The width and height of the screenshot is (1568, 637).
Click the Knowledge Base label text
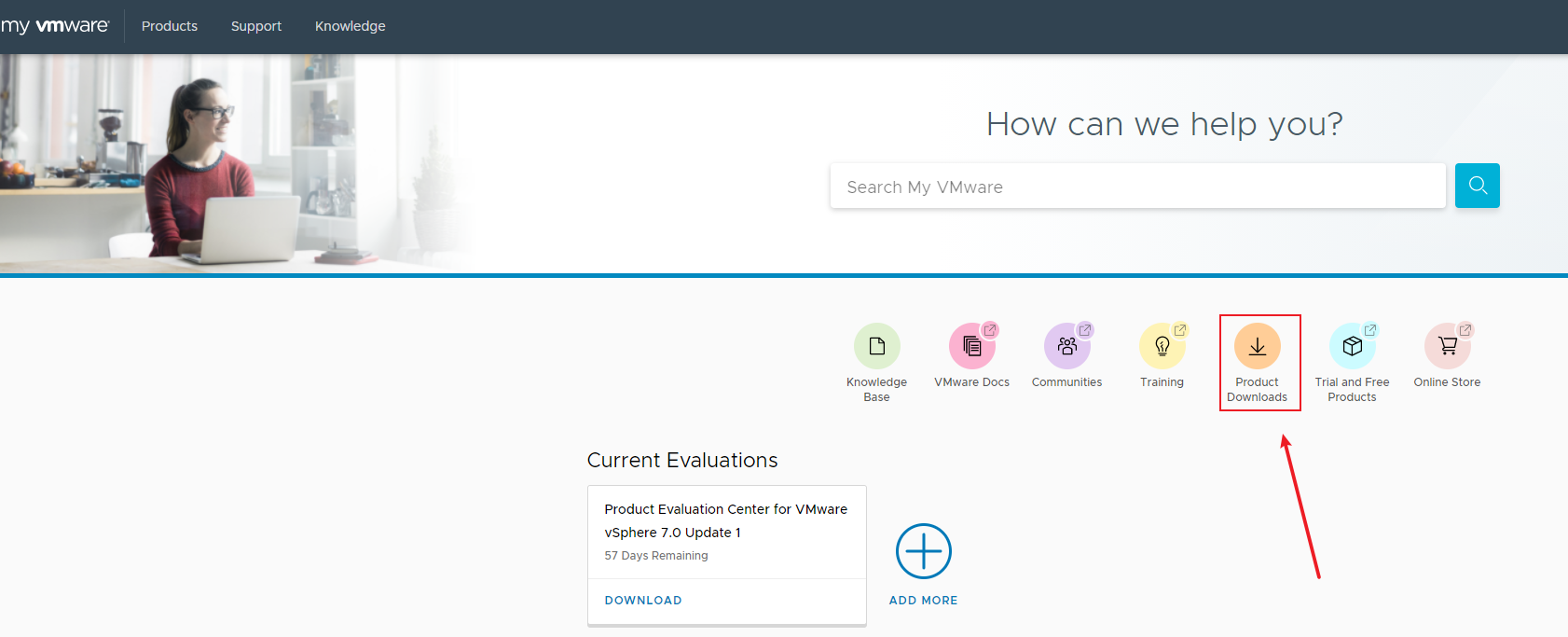[x=876, y=390]
